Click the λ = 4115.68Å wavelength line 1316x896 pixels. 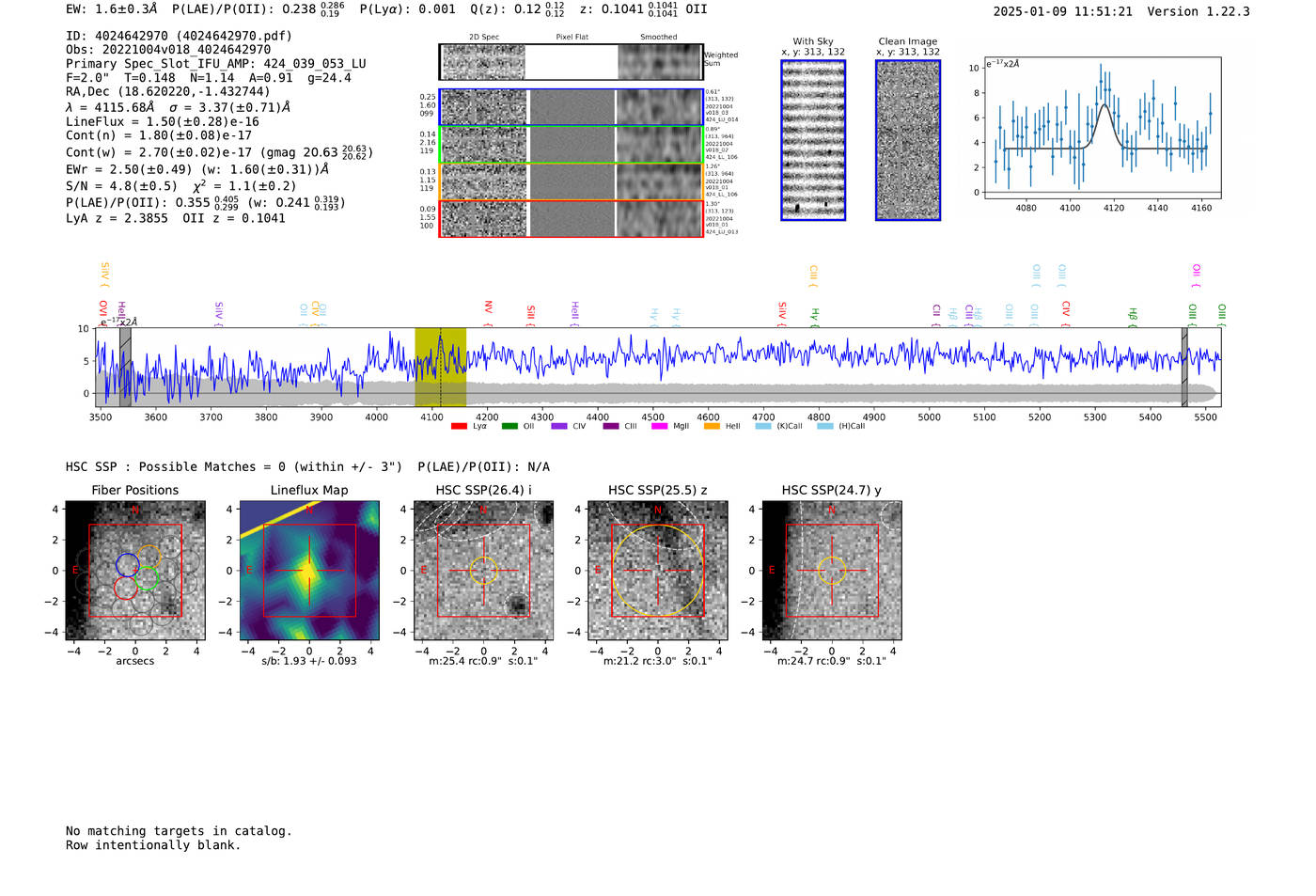click(178, 107)
